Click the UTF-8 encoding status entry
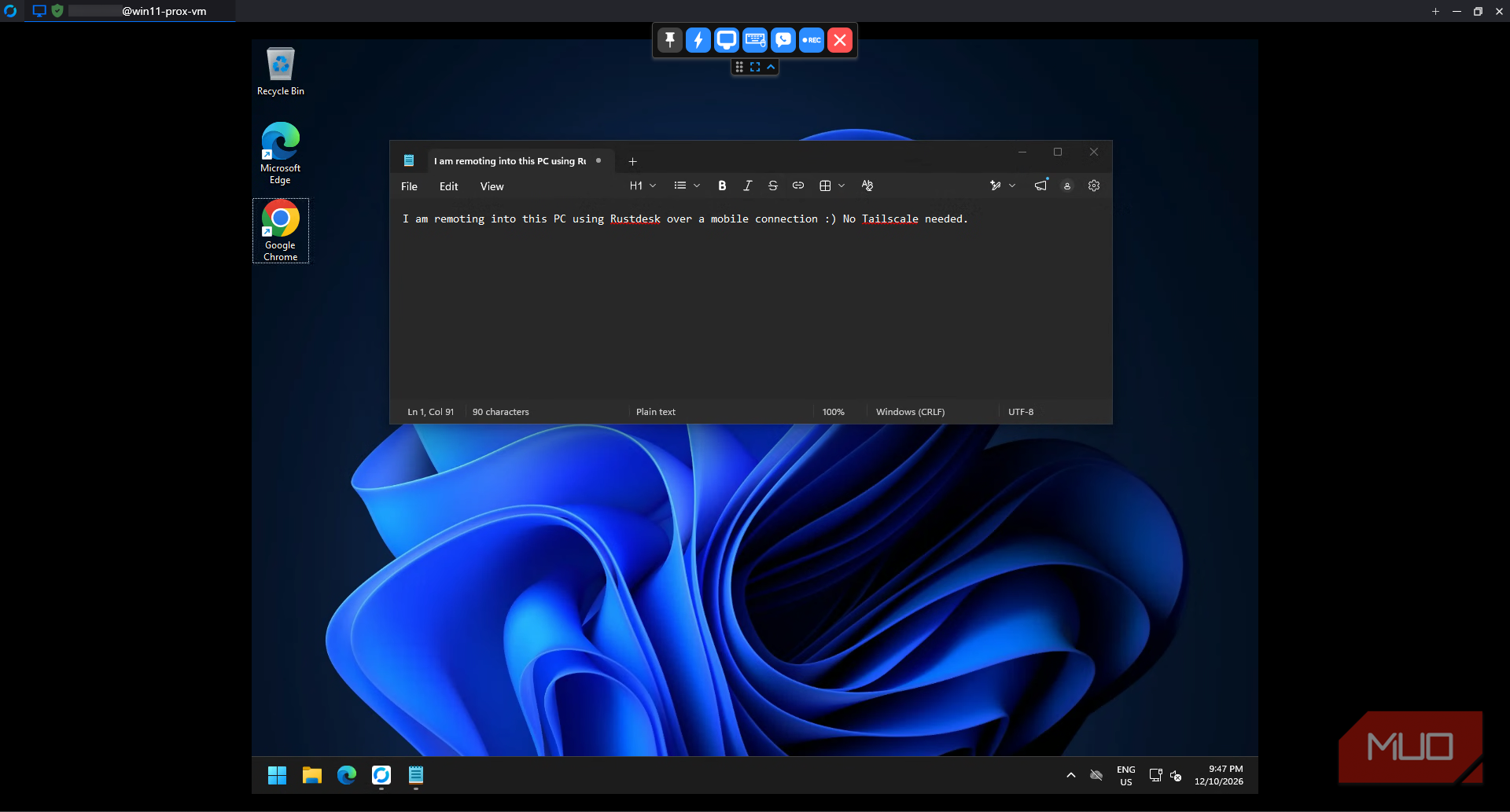Viewport: 1510px width, 812px height. click(1021, 412)
